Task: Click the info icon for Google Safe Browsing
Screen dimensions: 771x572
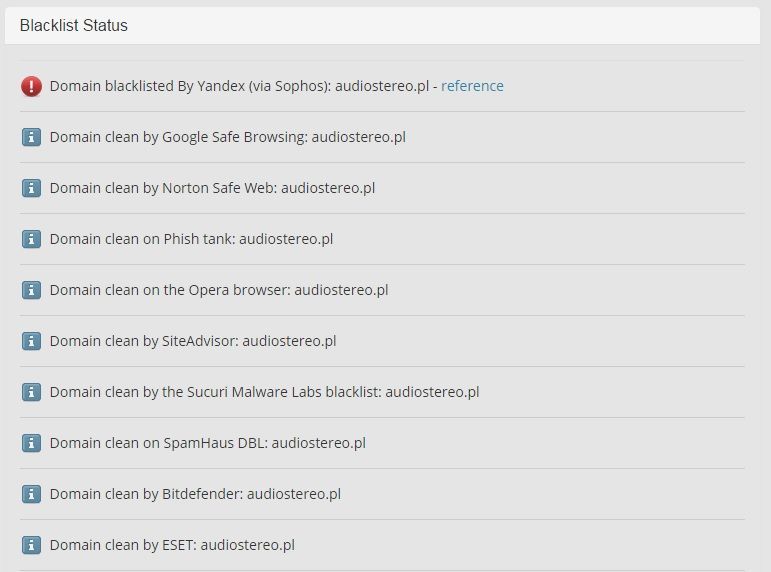Action: point(31,137)
